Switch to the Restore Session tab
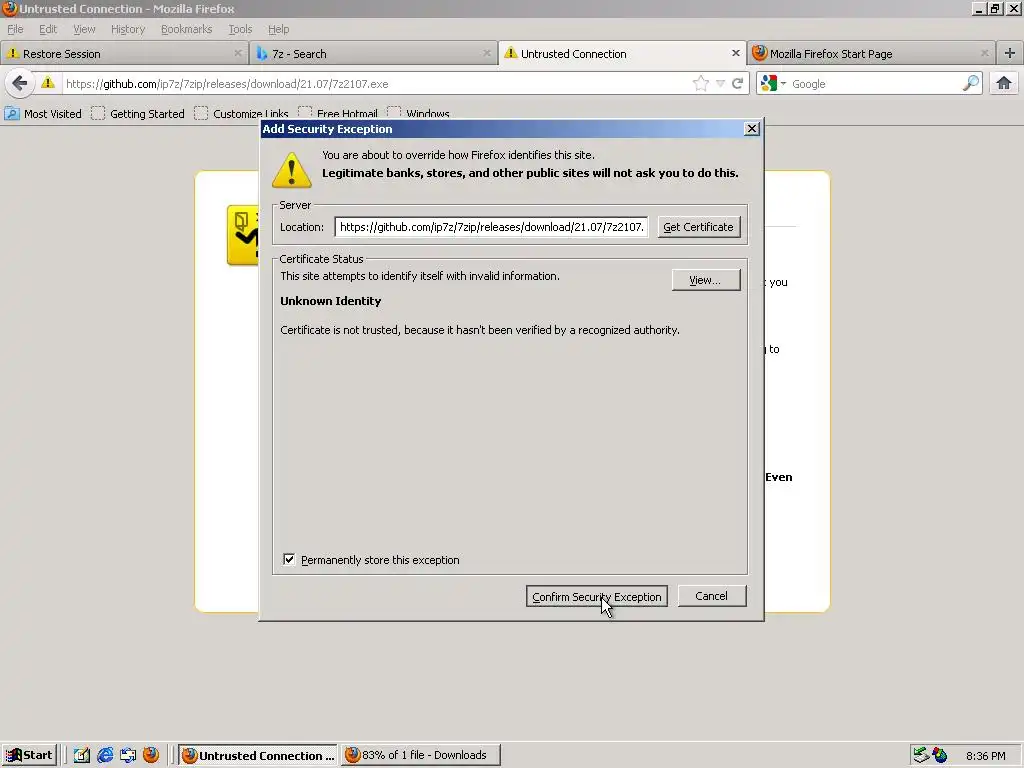The width and height of the screenshot is (1024, 768). (x=124, y=54)
